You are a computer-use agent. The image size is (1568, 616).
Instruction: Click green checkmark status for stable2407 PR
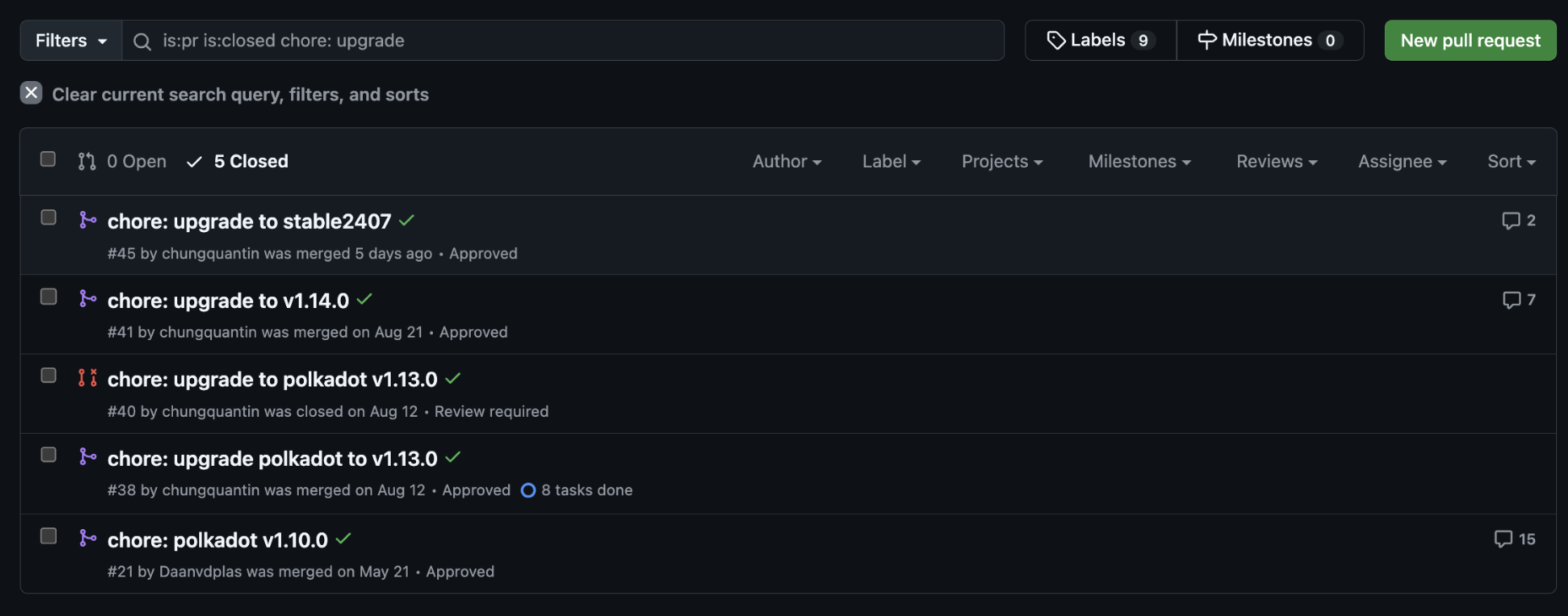(407, 220)
